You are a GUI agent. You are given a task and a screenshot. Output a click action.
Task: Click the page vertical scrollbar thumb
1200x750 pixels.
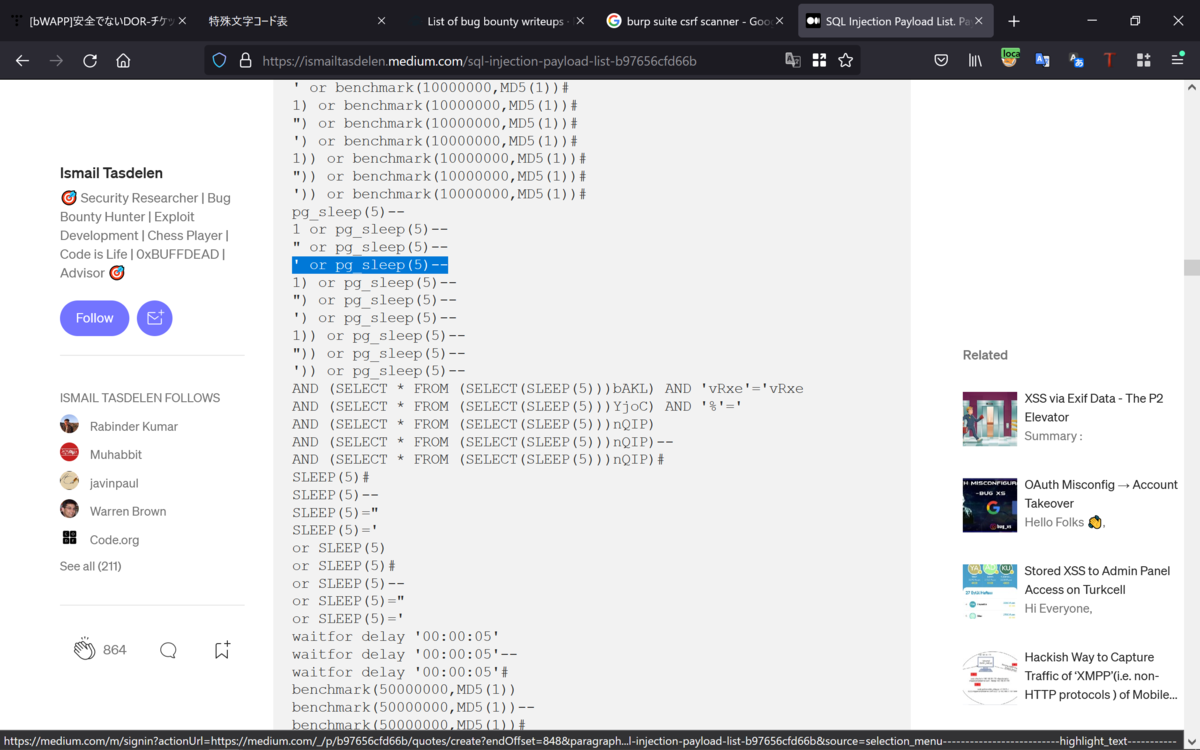coord(1191,267)
